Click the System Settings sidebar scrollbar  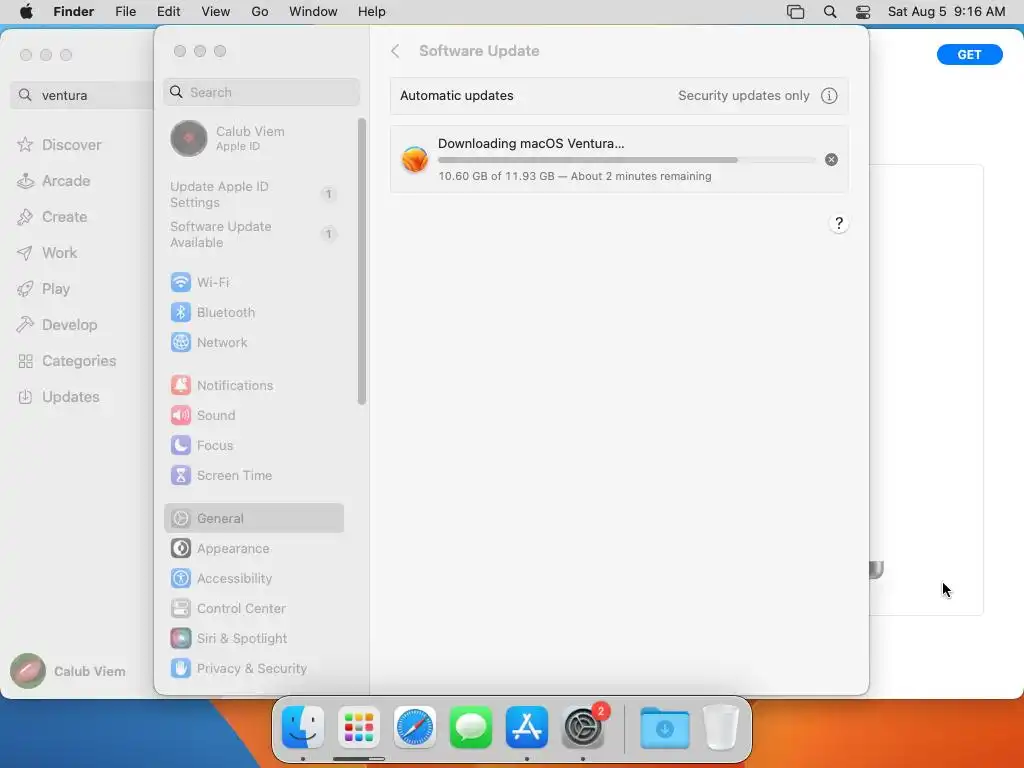tap(362, 261)
